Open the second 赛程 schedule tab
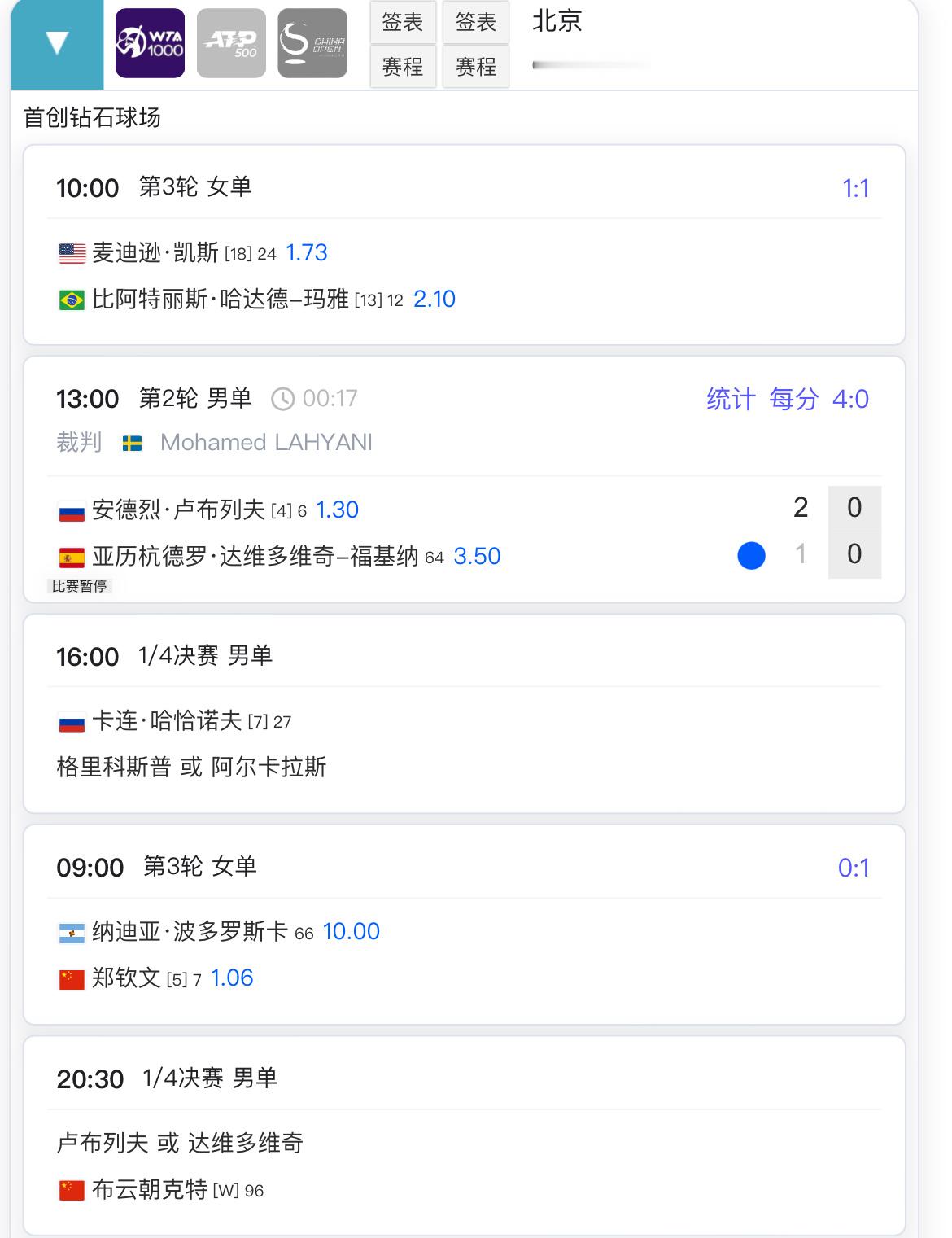 476,66
